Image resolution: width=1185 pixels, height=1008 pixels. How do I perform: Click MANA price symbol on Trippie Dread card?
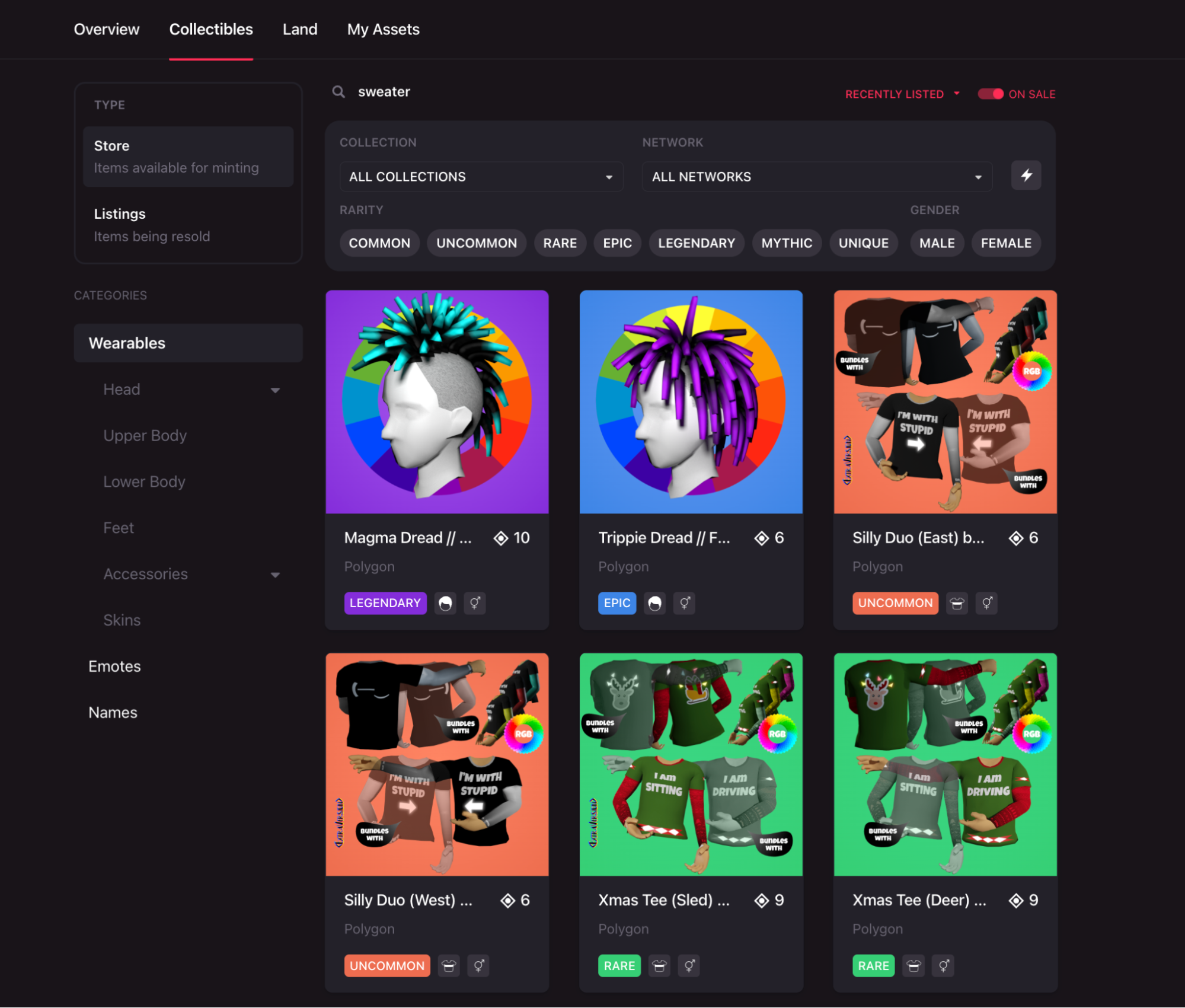coord(762,538)
